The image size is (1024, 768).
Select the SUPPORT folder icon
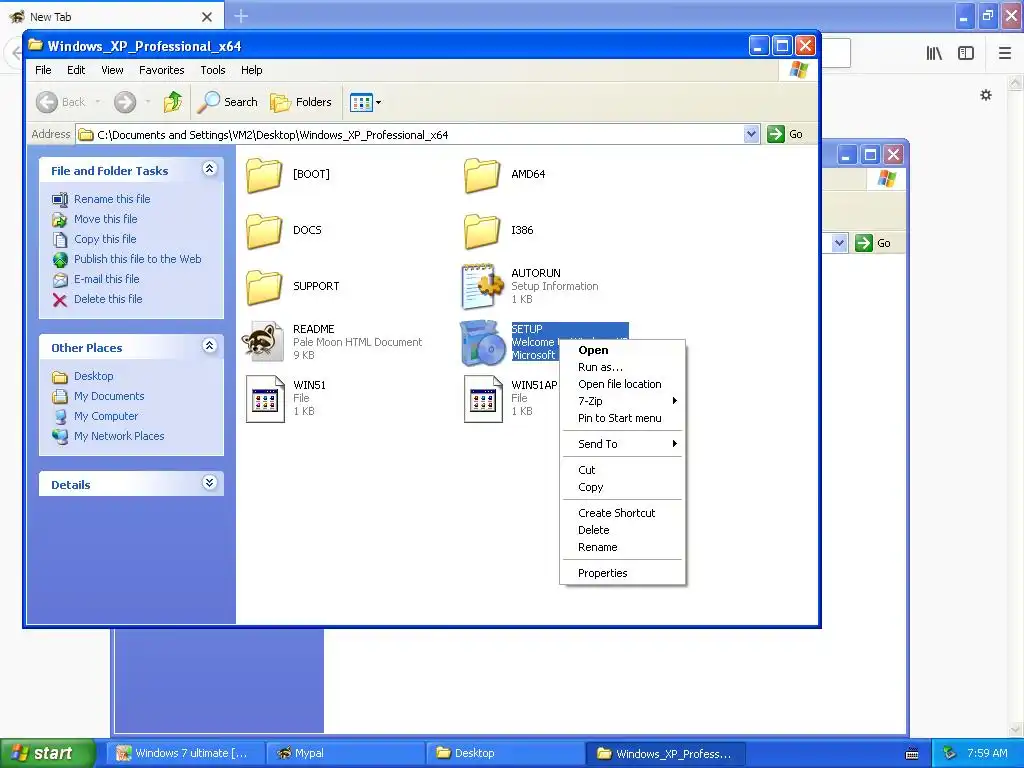264,287
